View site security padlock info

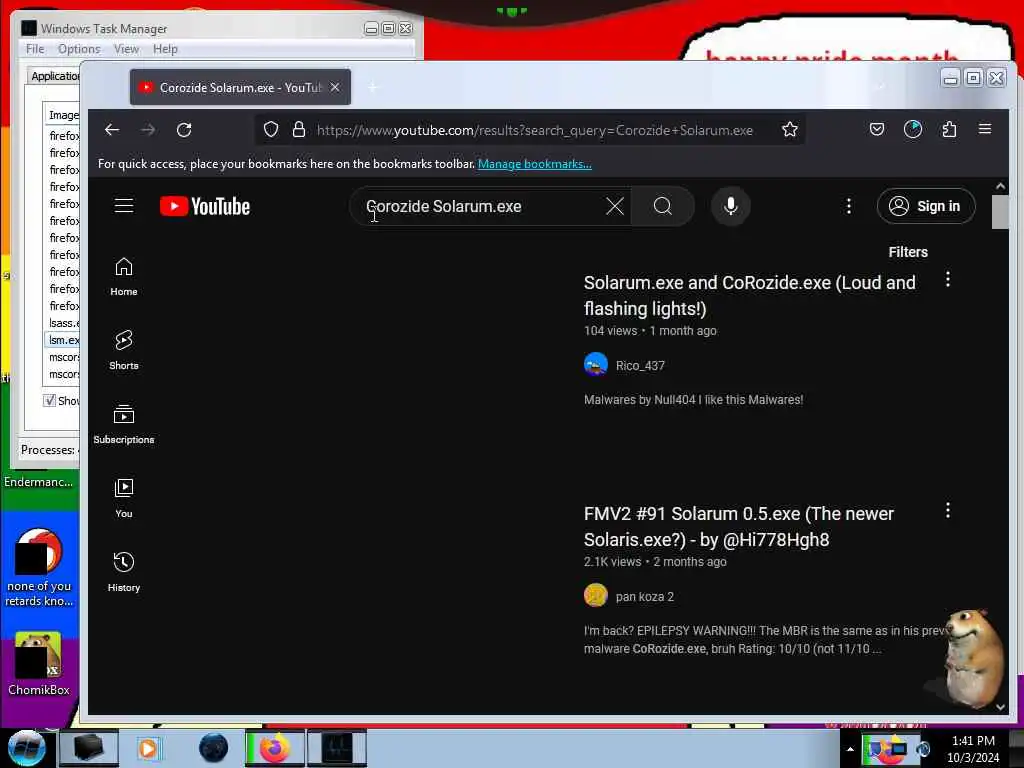tap(299, 130)
